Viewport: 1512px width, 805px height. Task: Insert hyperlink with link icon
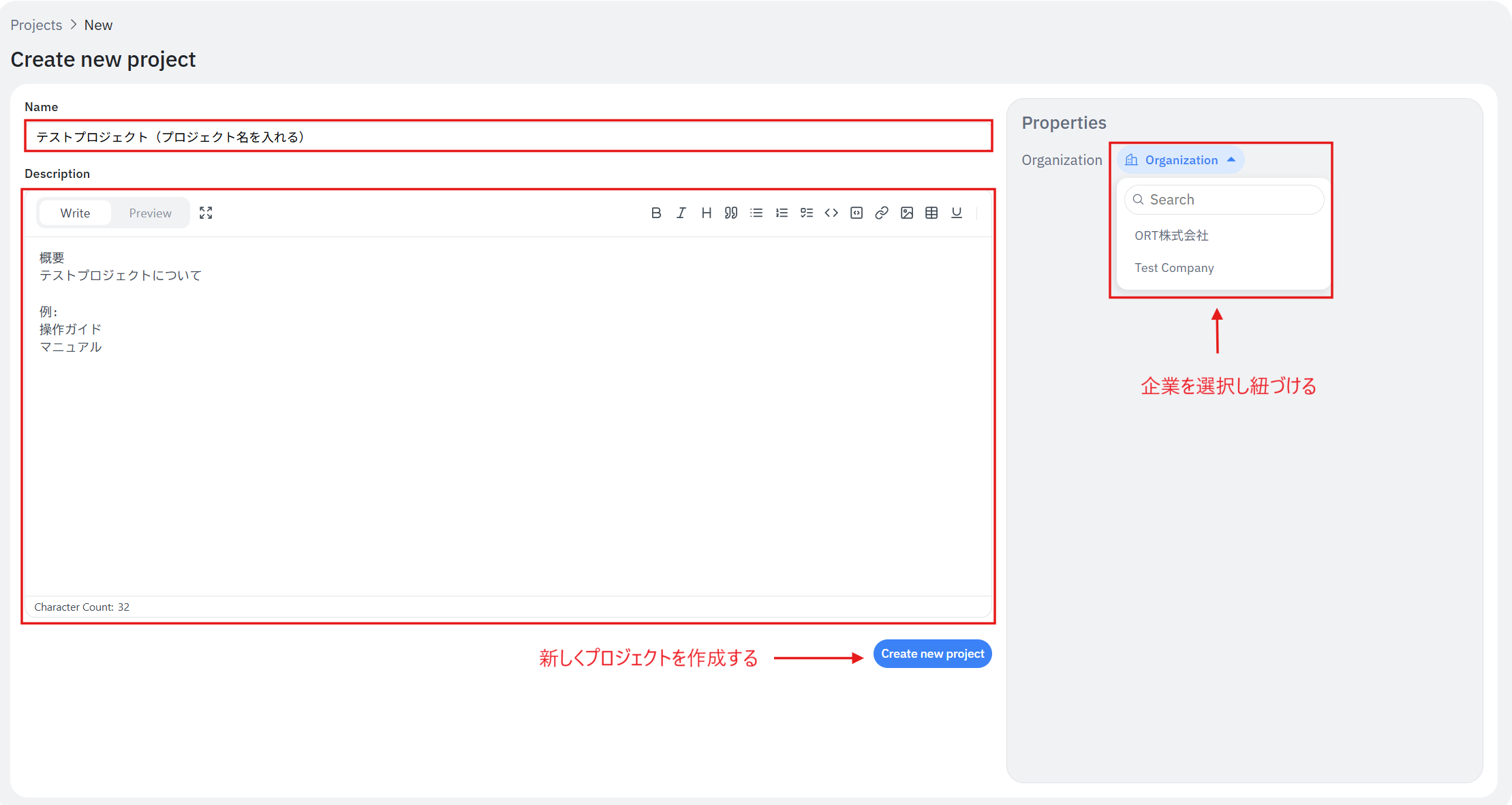[x=882, y=213]
